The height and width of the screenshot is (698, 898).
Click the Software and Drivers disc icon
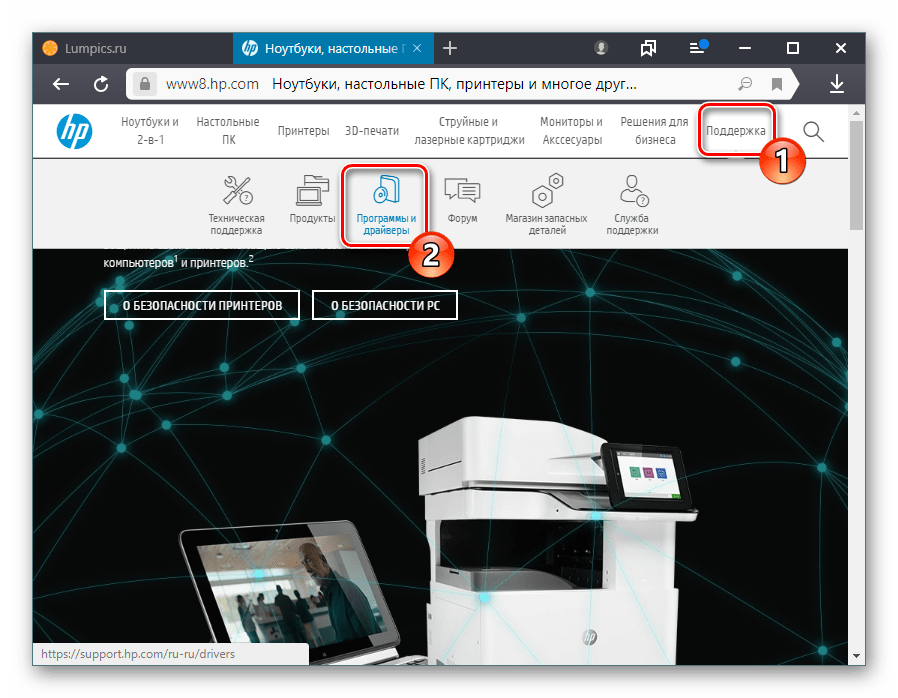386,190
